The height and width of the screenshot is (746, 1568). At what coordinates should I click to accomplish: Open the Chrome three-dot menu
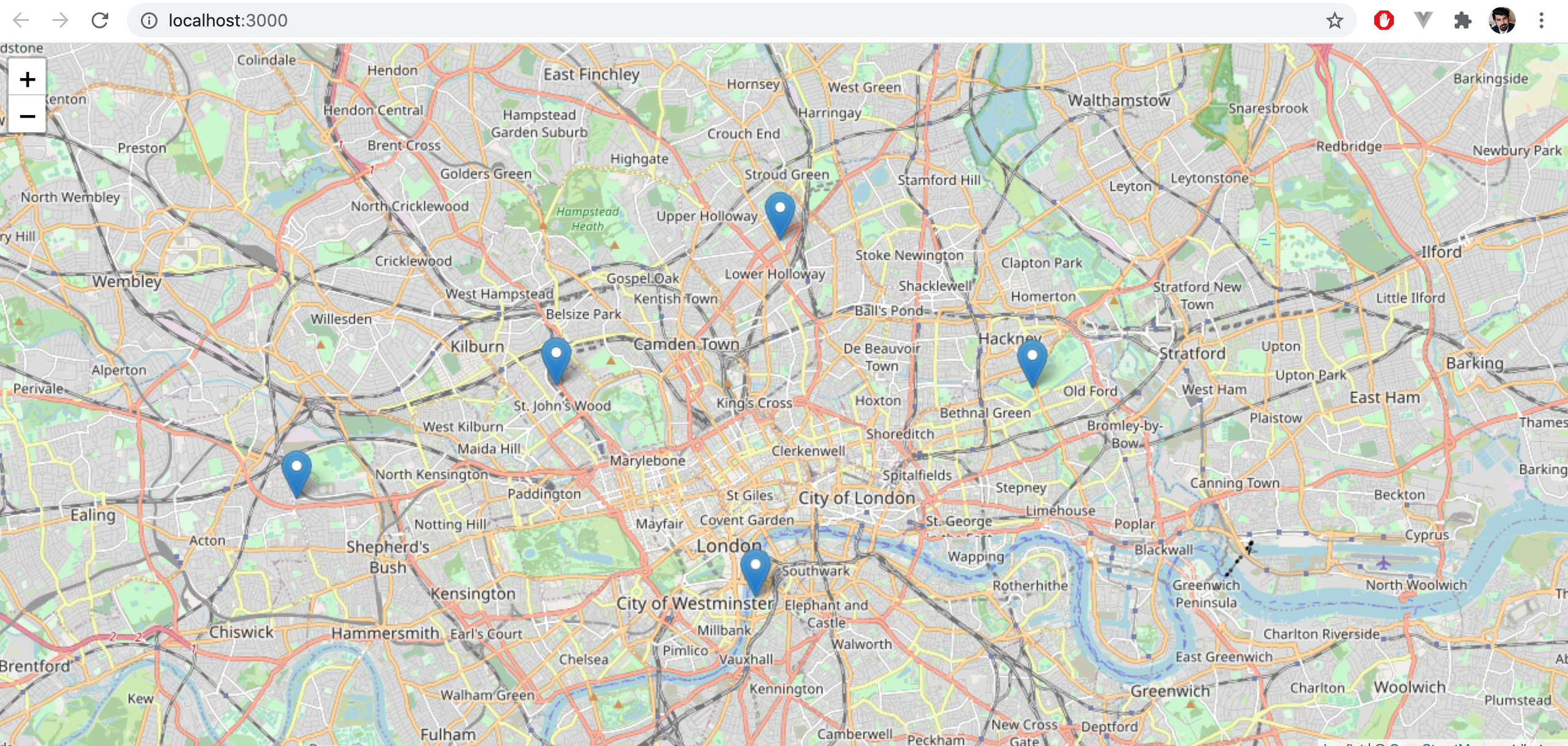tap(1541, 20)
